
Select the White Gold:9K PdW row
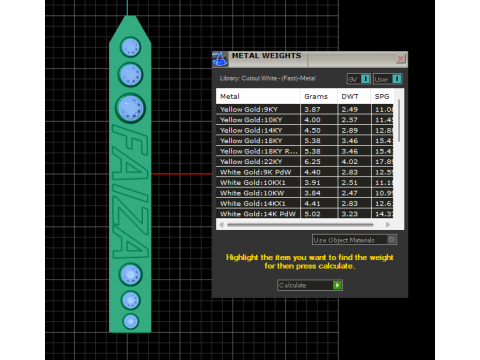(x=305, y=172)
